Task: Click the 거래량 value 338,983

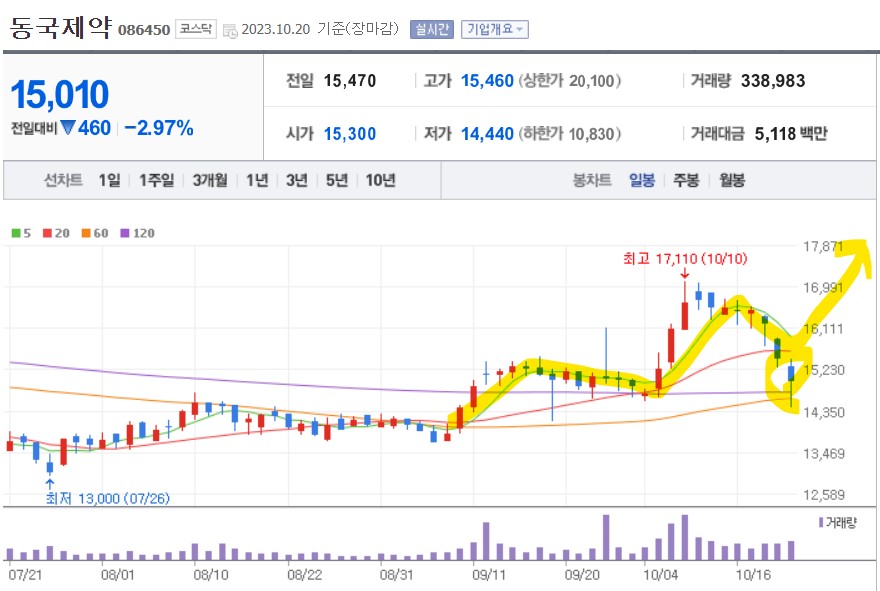Action: tap(773, 81)
